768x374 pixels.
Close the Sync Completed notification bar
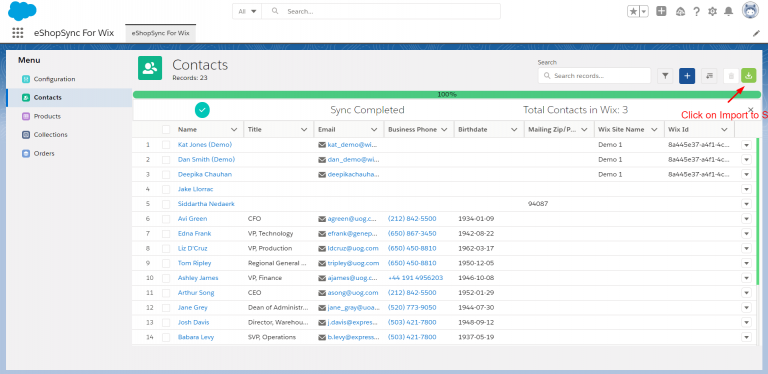click(x=750, y=110)
